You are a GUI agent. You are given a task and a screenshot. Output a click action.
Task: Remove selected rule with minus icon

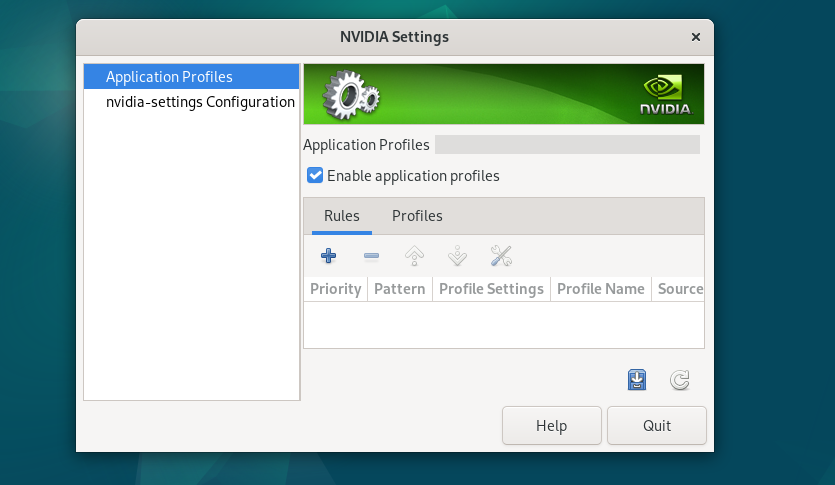371,256
